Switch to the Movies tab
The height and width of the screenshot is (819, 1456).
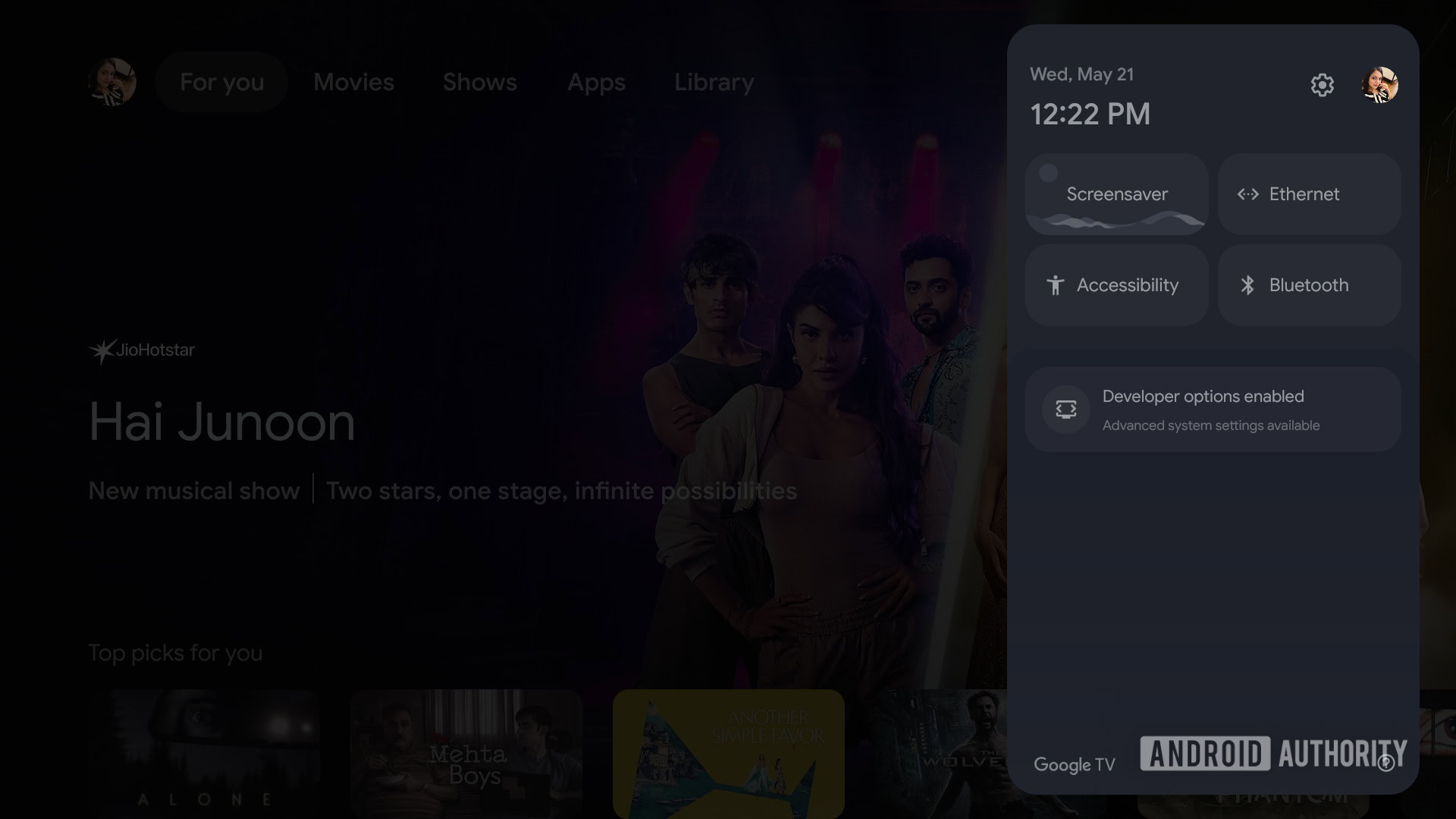click(x=353, y=82)
